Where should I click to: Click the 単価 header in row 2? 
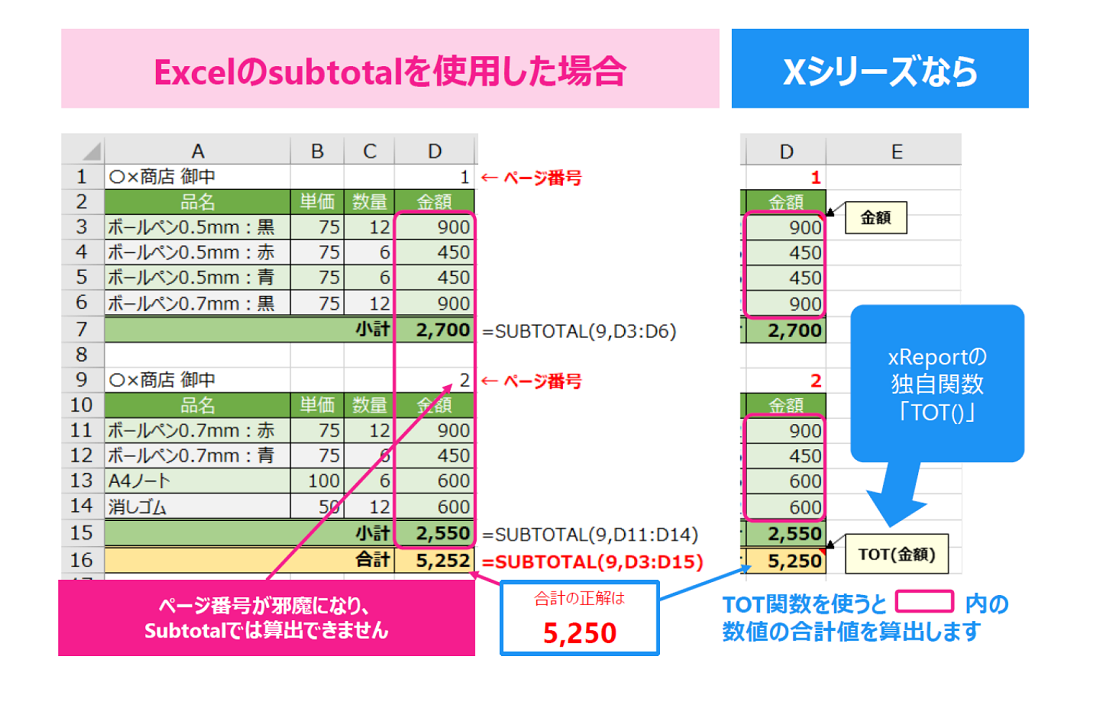point(317,202)
